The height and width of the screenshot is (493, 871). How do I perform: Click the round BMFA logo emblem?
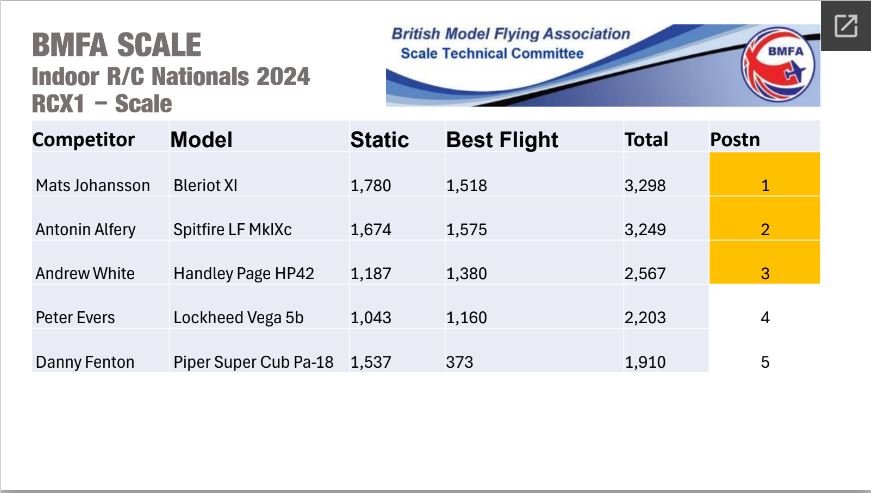pos(778,64)
